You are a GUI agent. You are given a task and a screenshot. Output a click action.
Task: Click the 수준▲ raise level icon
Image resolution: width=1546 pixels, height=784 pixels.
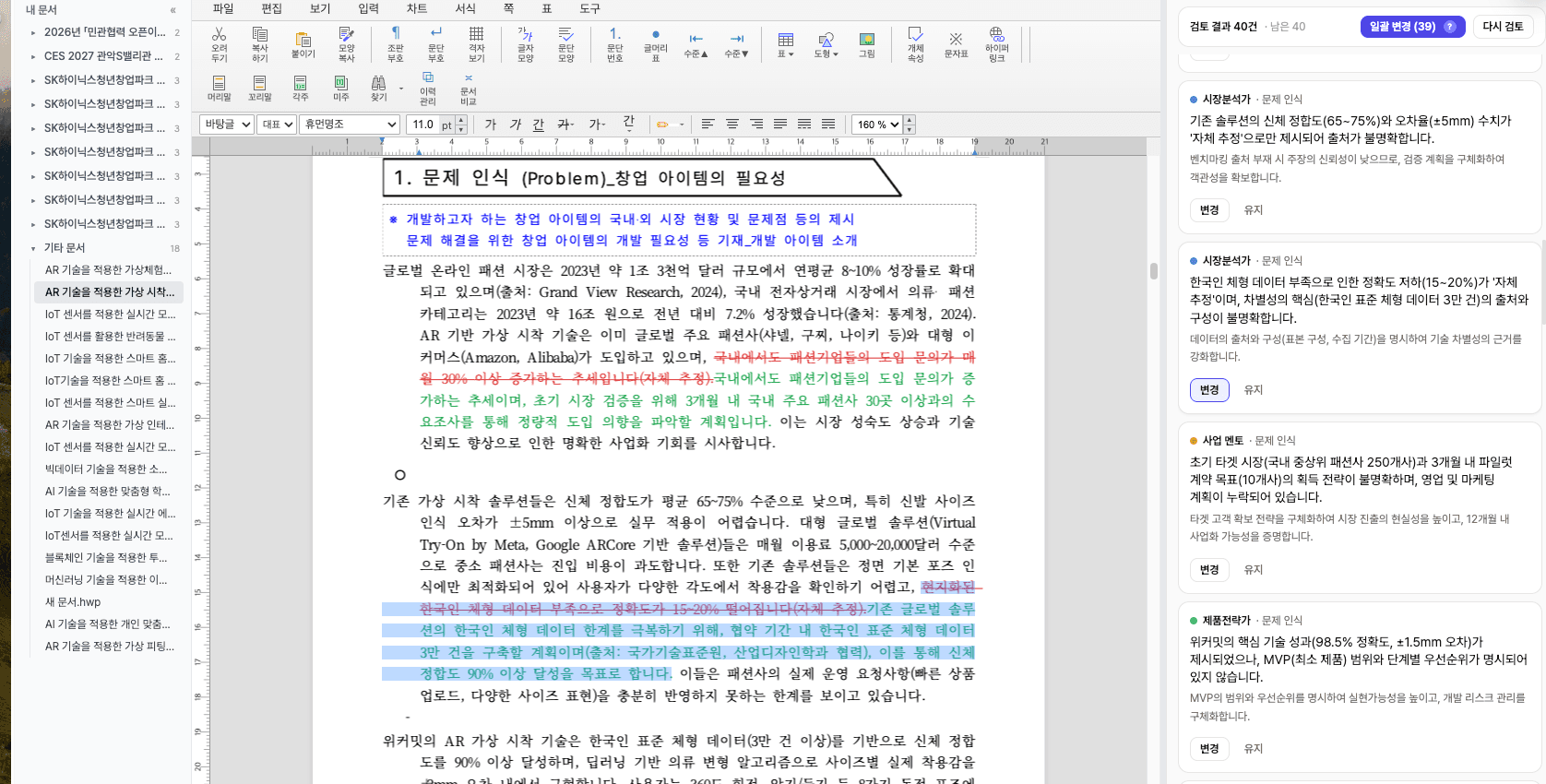pos(696,43)
